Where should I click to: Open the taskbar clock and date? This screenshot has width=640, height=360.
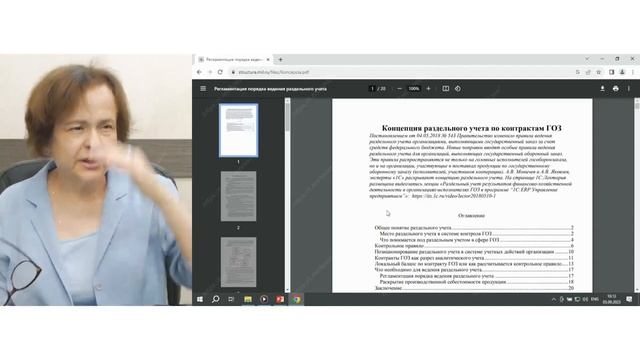(x=611, y=299)
